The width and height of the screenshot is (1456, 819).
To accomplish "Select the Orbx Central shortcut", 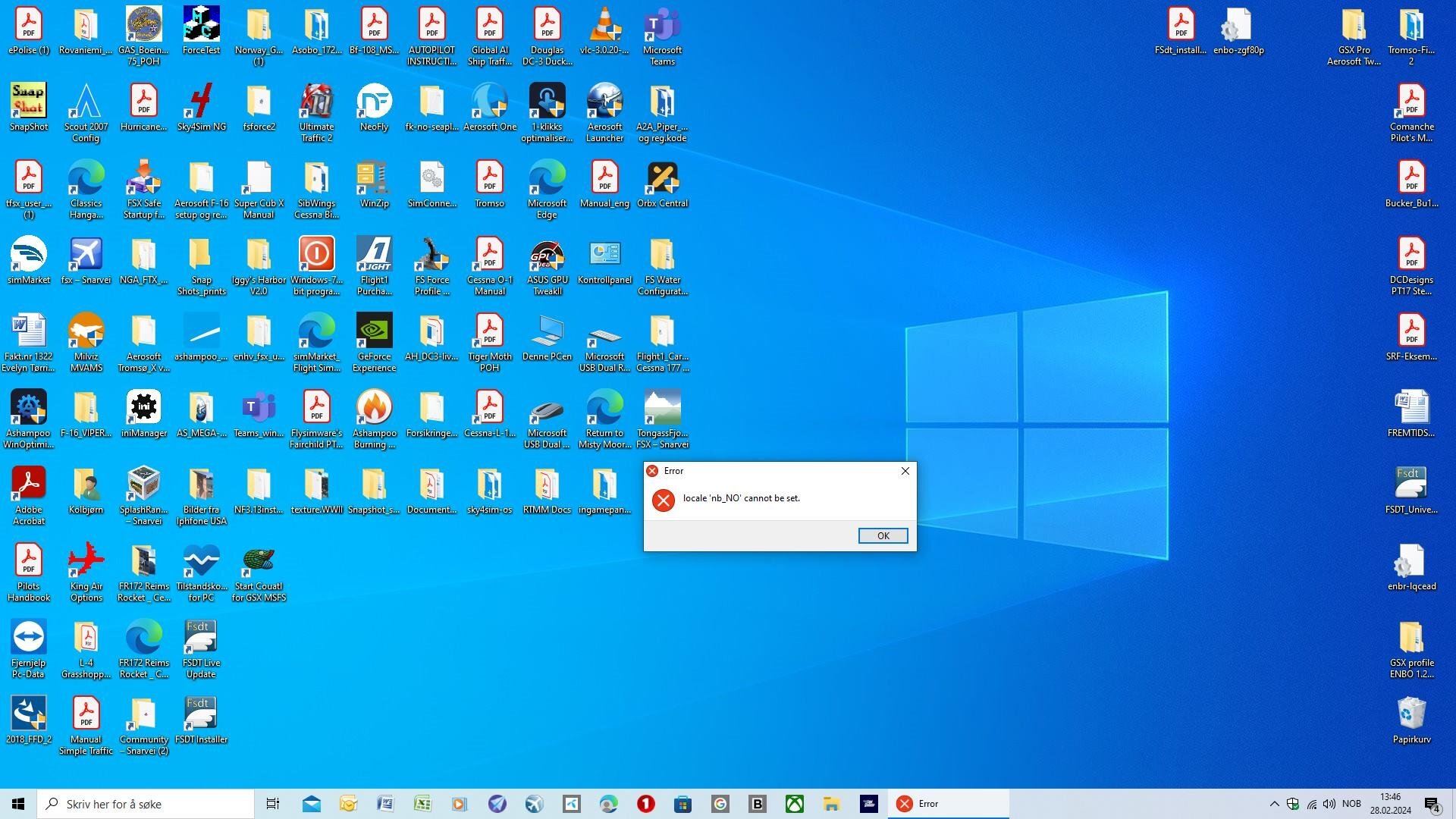I will click(662, 184).
